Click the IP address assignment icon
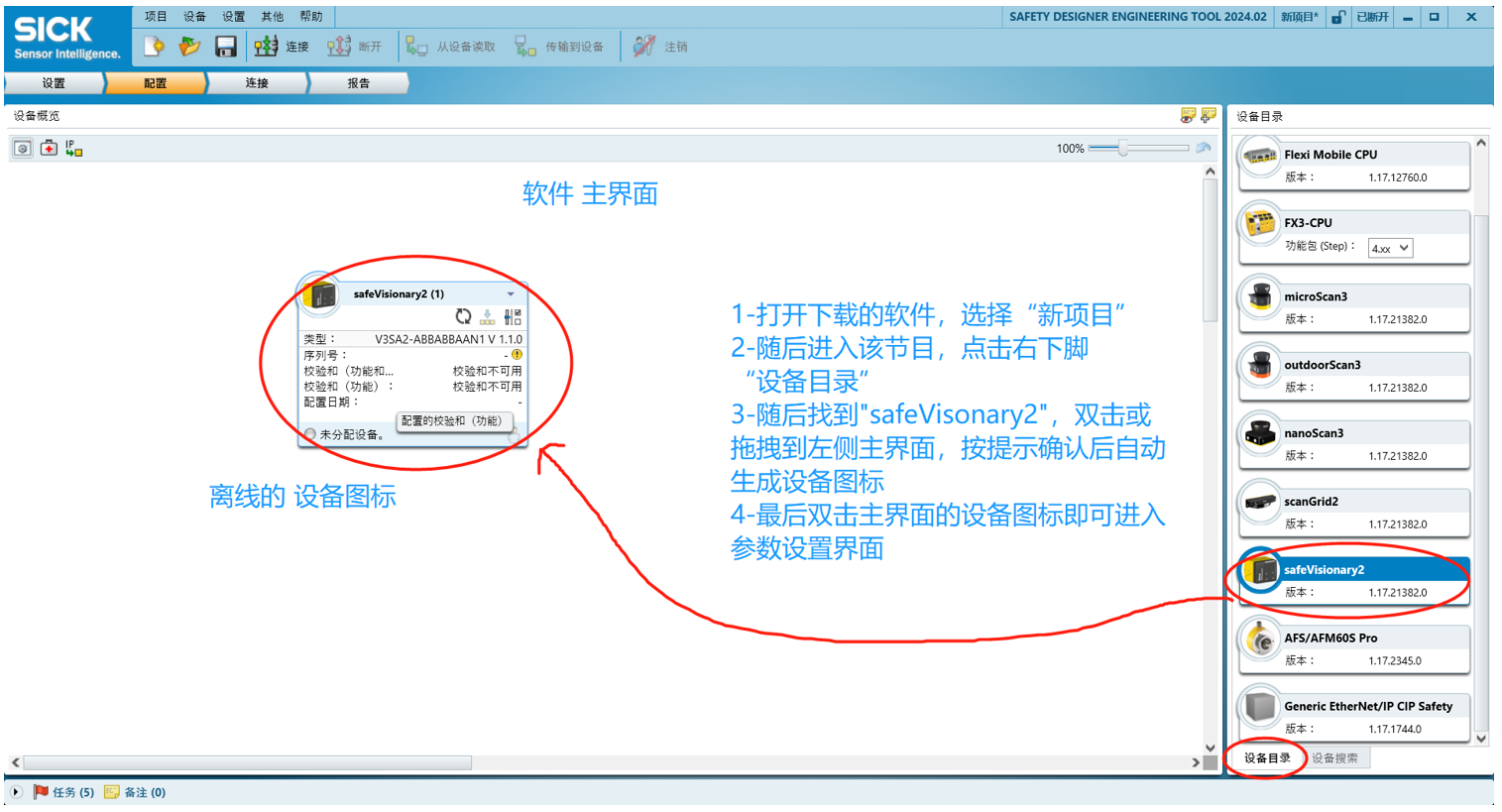This screenshot has width=1502, height=812. coord(74,149)
